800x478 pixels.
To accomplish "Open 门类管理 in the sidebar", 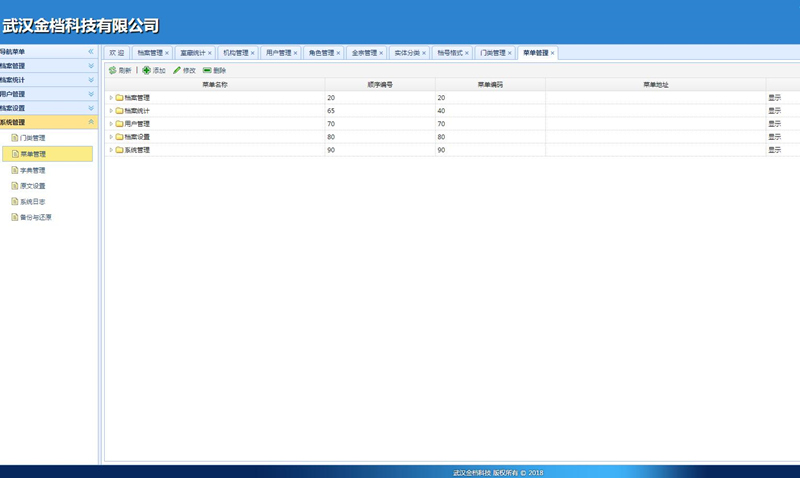I will 32,138.
